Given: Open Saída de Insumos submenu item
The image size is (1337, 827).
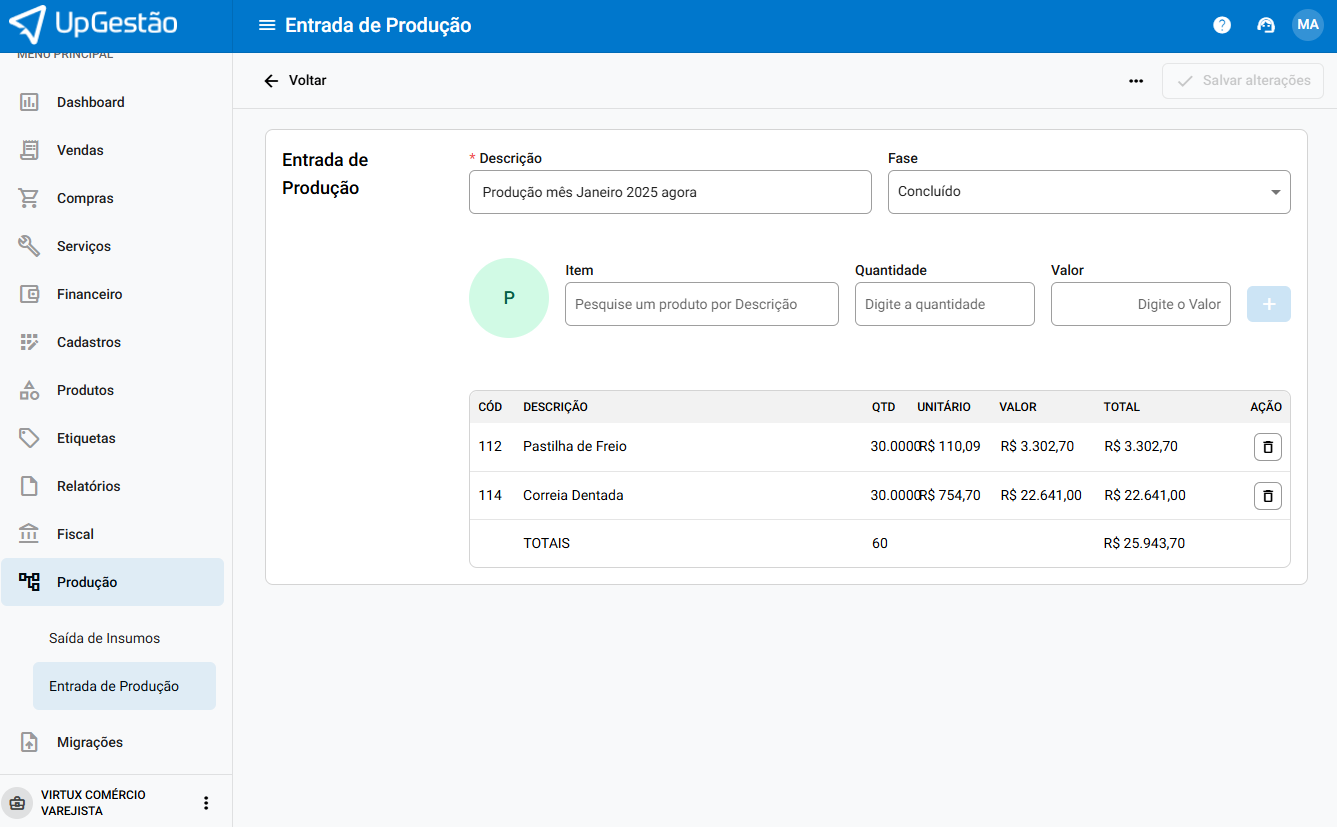Looking at the screenshot, I should click(x=105, y=638).
